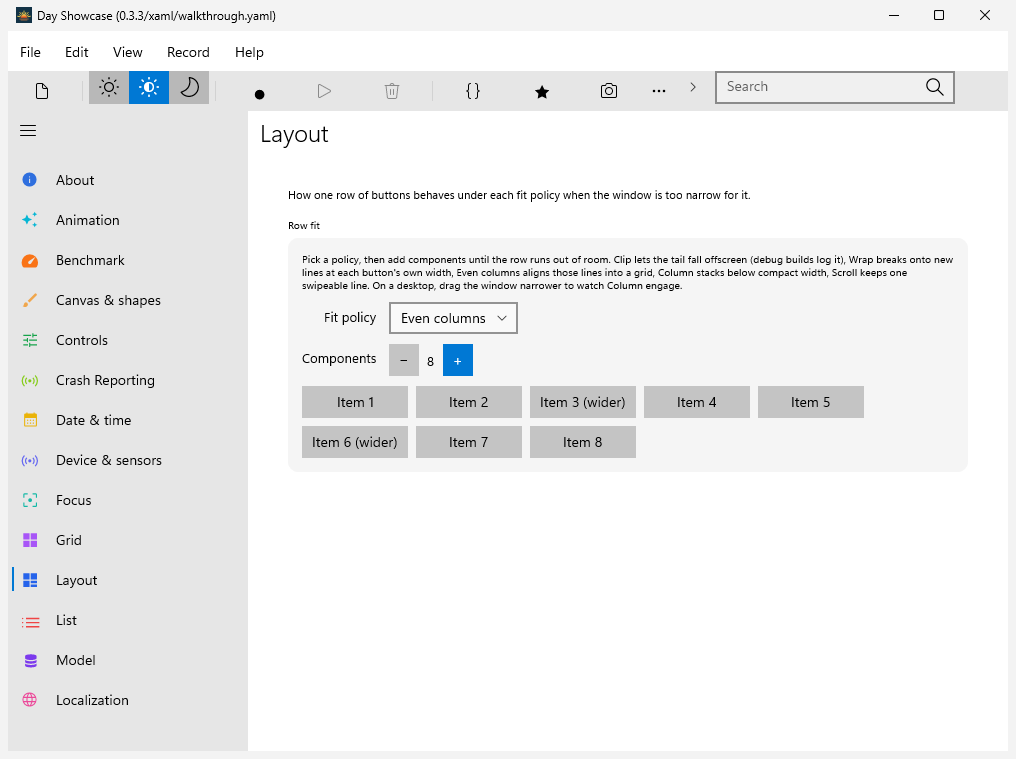The height and width of the screenshot is (759, 1016).
Task: Open the curly braces code icon
Action: [x=473, y=91]
